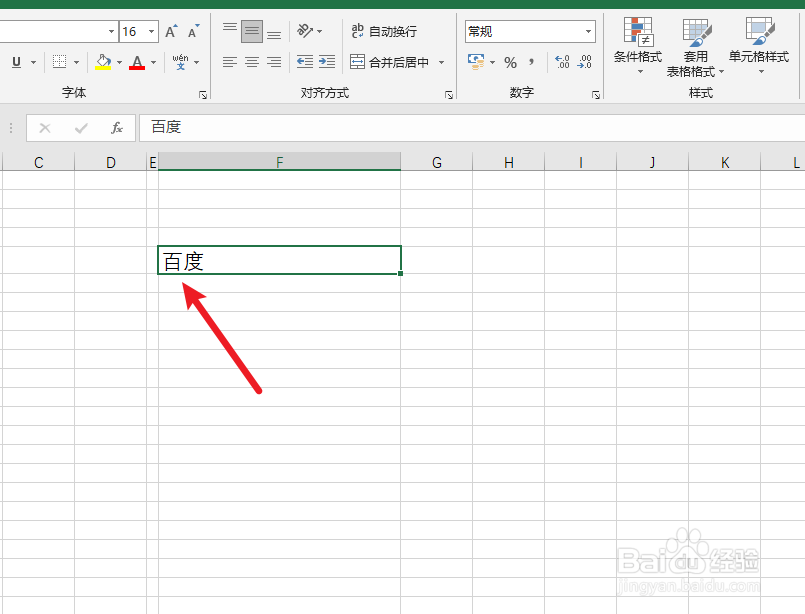Select column G header
The image size is (805, 614).
[x=437, y=162]
